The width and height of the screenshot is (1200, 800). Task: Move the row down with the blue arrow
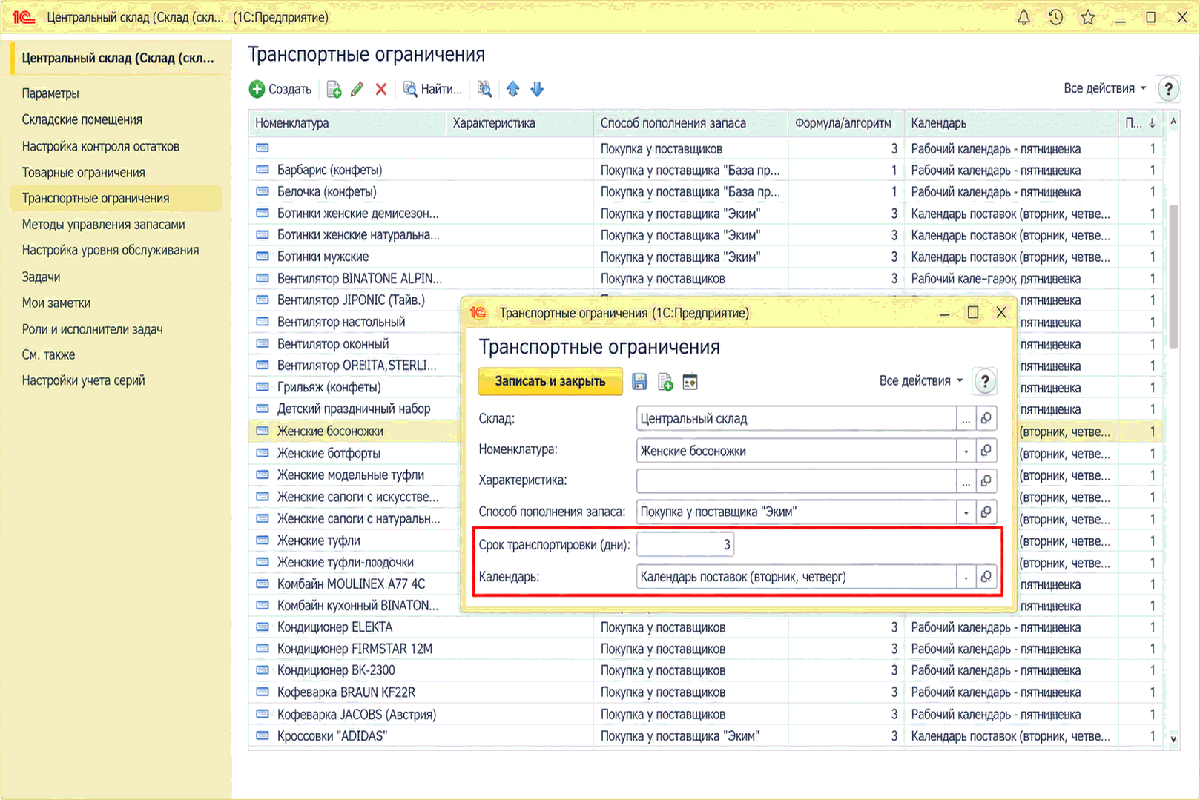point(537,89)
